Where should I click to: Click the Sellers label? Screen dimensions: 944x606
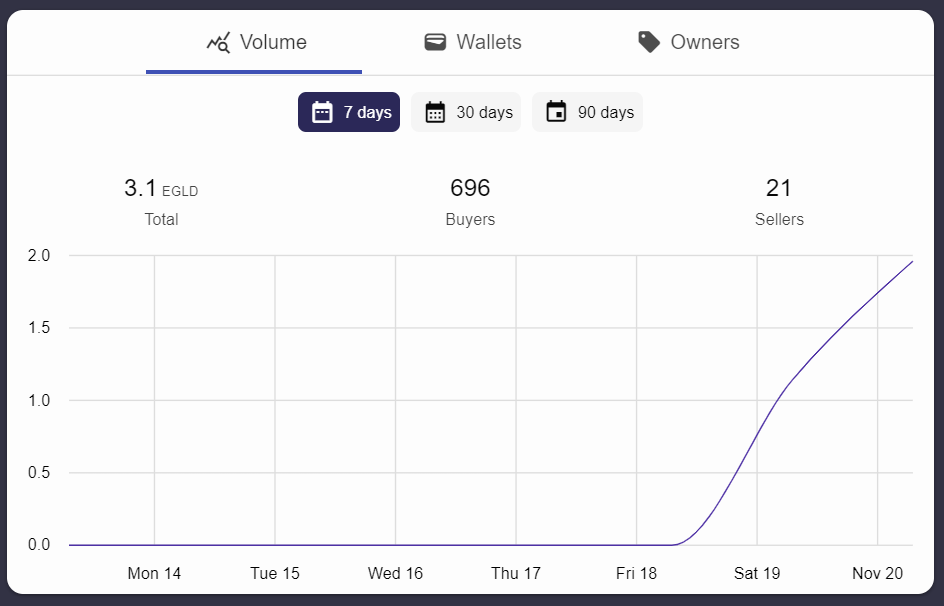779,219
